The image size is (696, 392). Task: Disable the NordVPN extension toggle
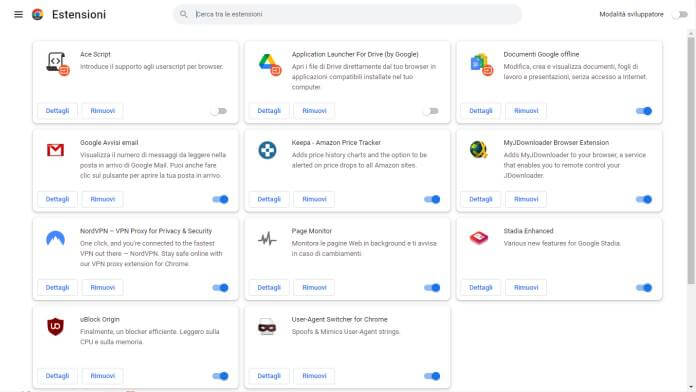pyautogui.click(x=220, y=288)
